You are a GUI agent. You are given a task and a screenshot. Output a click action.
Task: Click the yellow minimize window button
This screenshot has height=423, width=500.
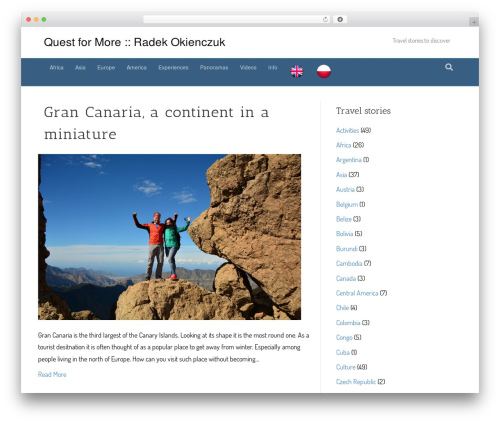coord(36,19)
